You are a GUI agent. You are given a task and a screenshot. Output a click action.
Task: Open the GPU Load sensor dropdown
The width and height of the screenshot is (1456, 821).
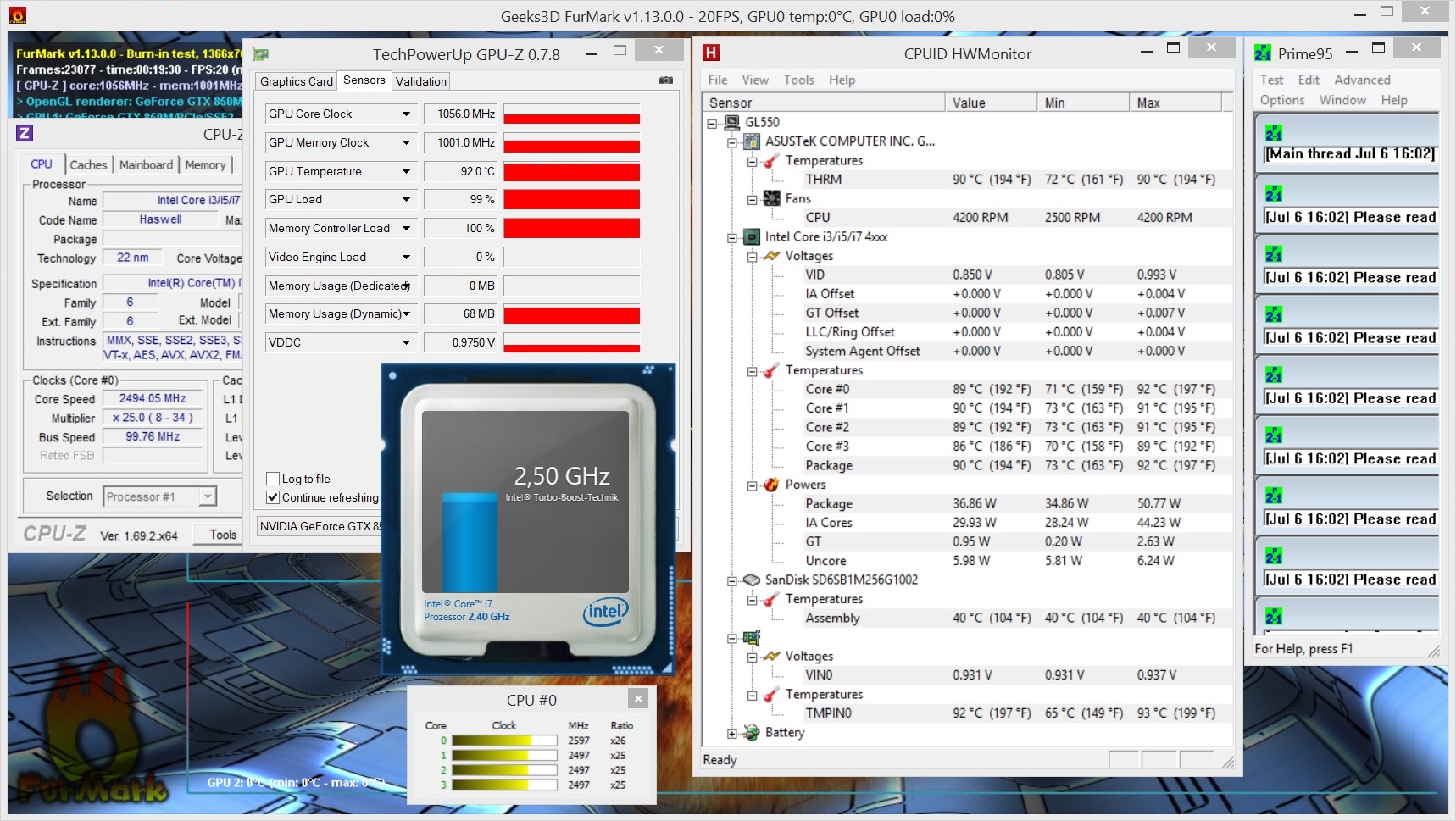pyautogui.click(x=407, y=199)
